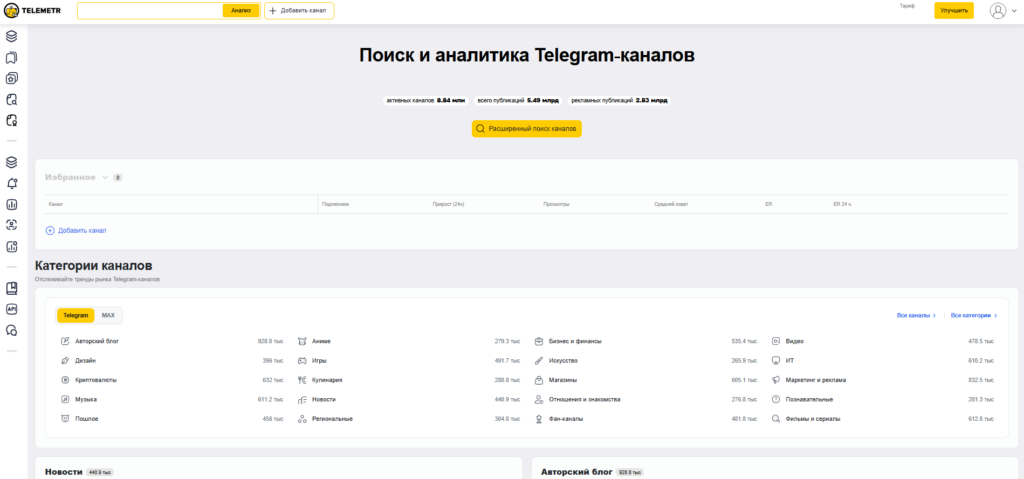
Task: Click the layers icon above the bell
Action: click(x=11, y=162)
